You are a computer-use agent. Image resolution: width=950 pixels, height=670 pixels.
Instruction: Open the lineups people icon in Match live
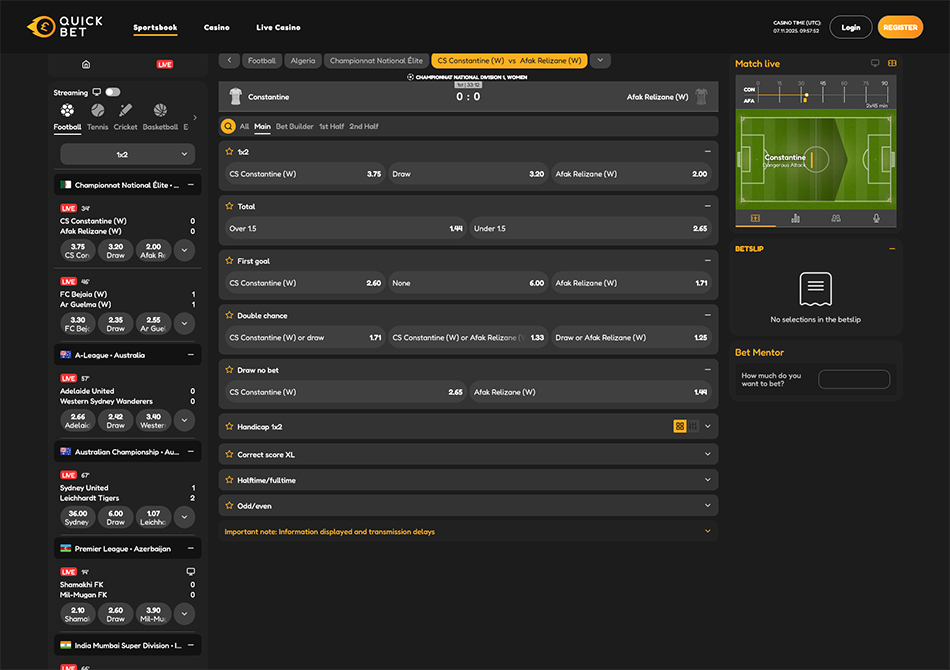click(836, 218)
